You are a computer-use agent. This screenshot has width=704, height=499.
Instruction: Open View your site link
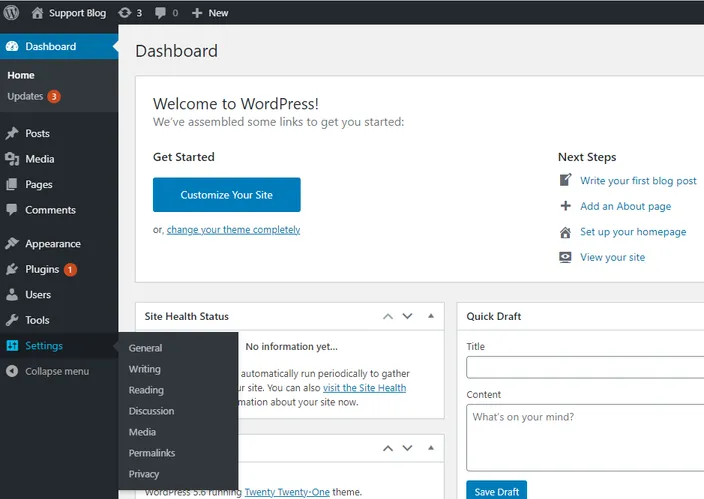pyautogui.click(x=612, y=257)
